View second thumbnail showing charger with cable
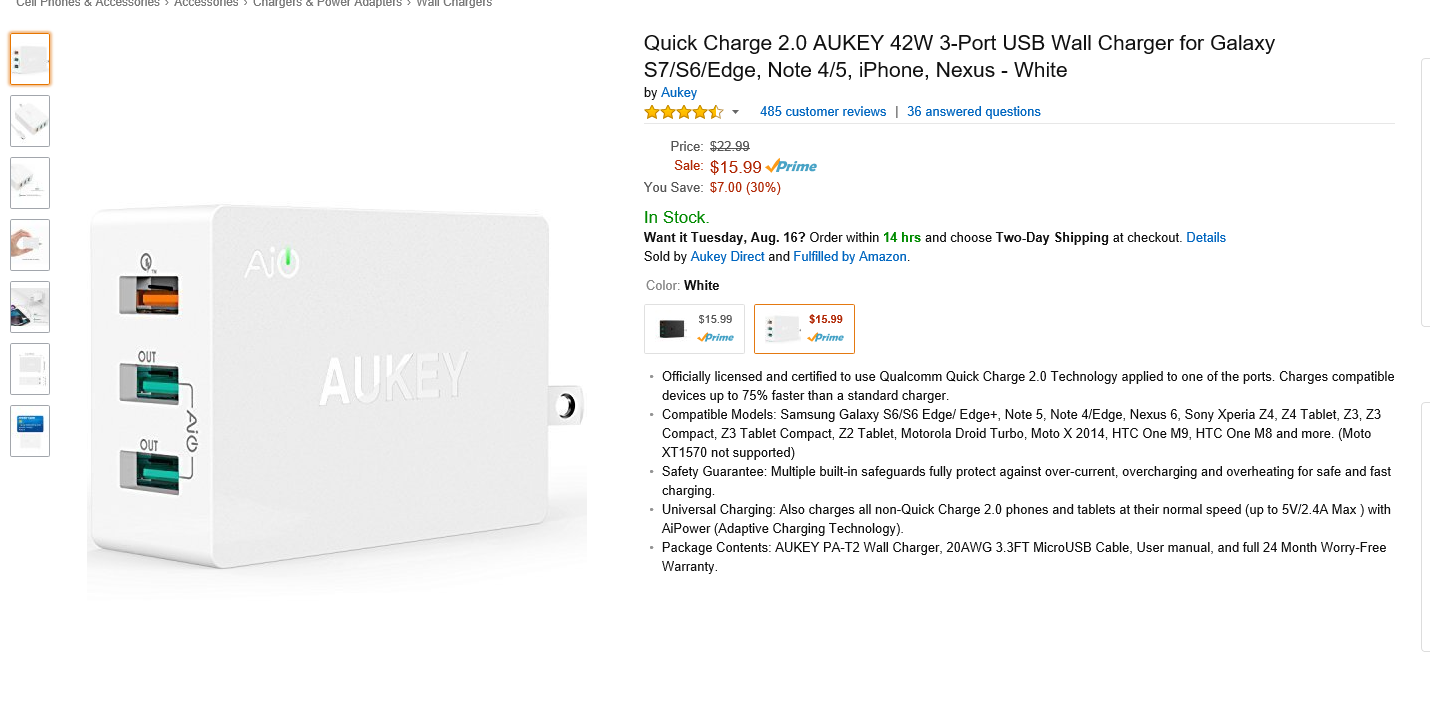Image resolution: width=1430 pixels, height=701 pixels. pyautogui.click(x=30, y=121)
